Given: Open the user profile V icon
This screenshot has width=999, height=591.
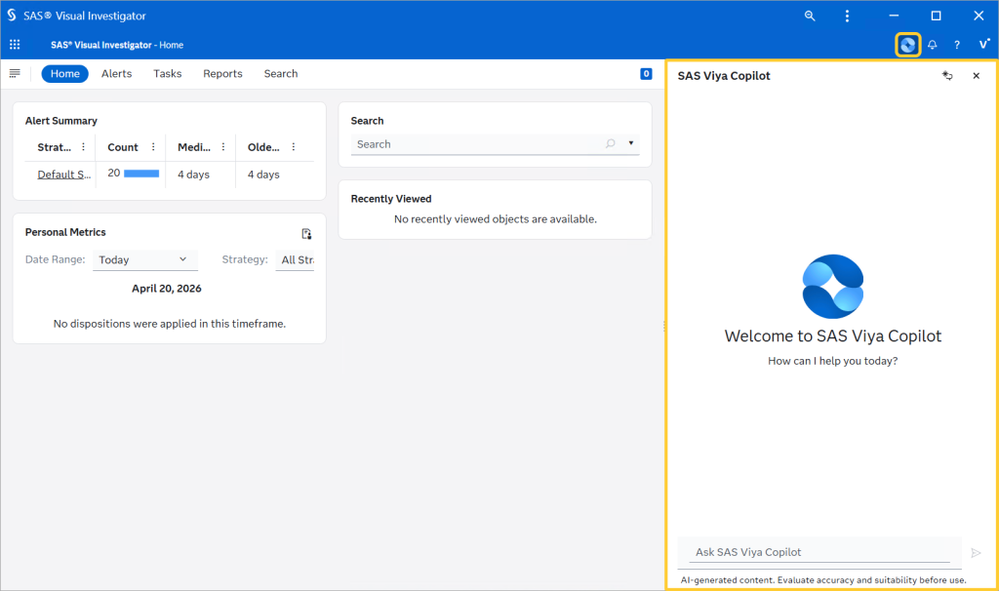Looking at the screenshot, I should pos(984,44).
